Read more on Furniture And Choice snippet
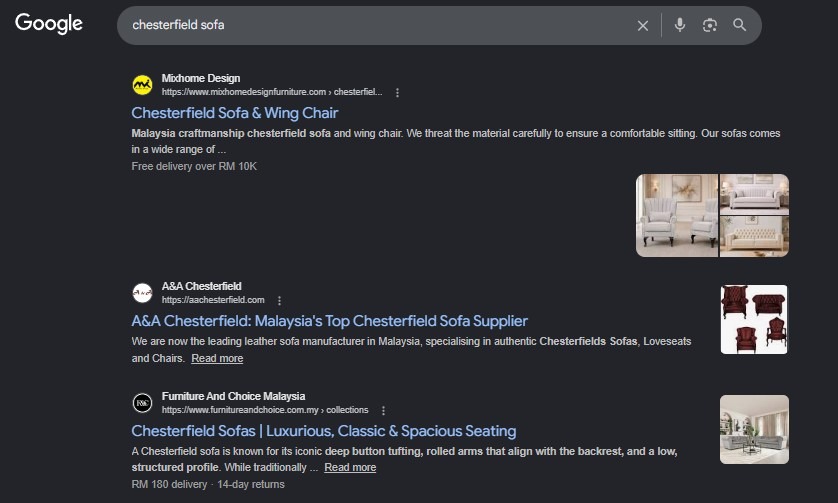The image size is (838, 503). [x=350, y=467]
